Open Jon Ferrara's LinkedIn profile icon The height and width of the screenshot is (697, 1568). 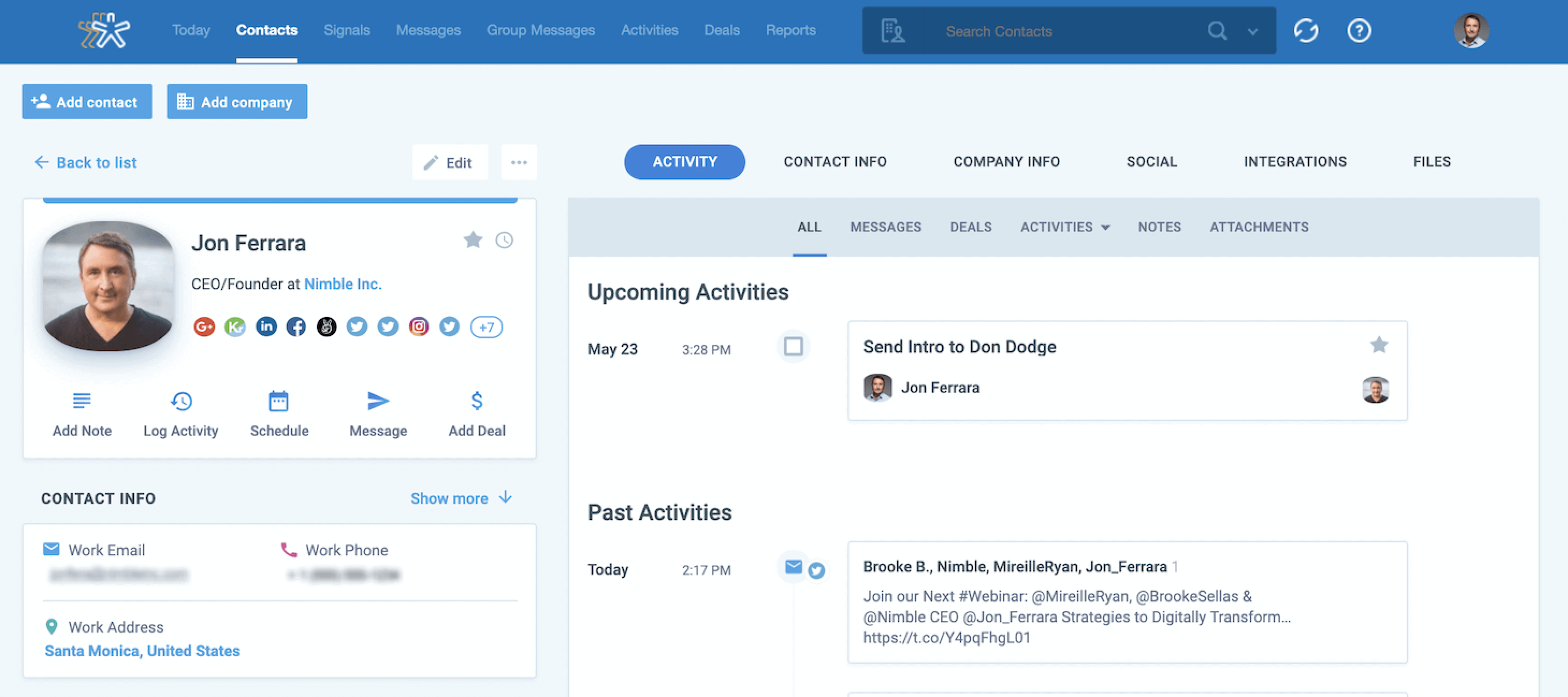(266, 327)
